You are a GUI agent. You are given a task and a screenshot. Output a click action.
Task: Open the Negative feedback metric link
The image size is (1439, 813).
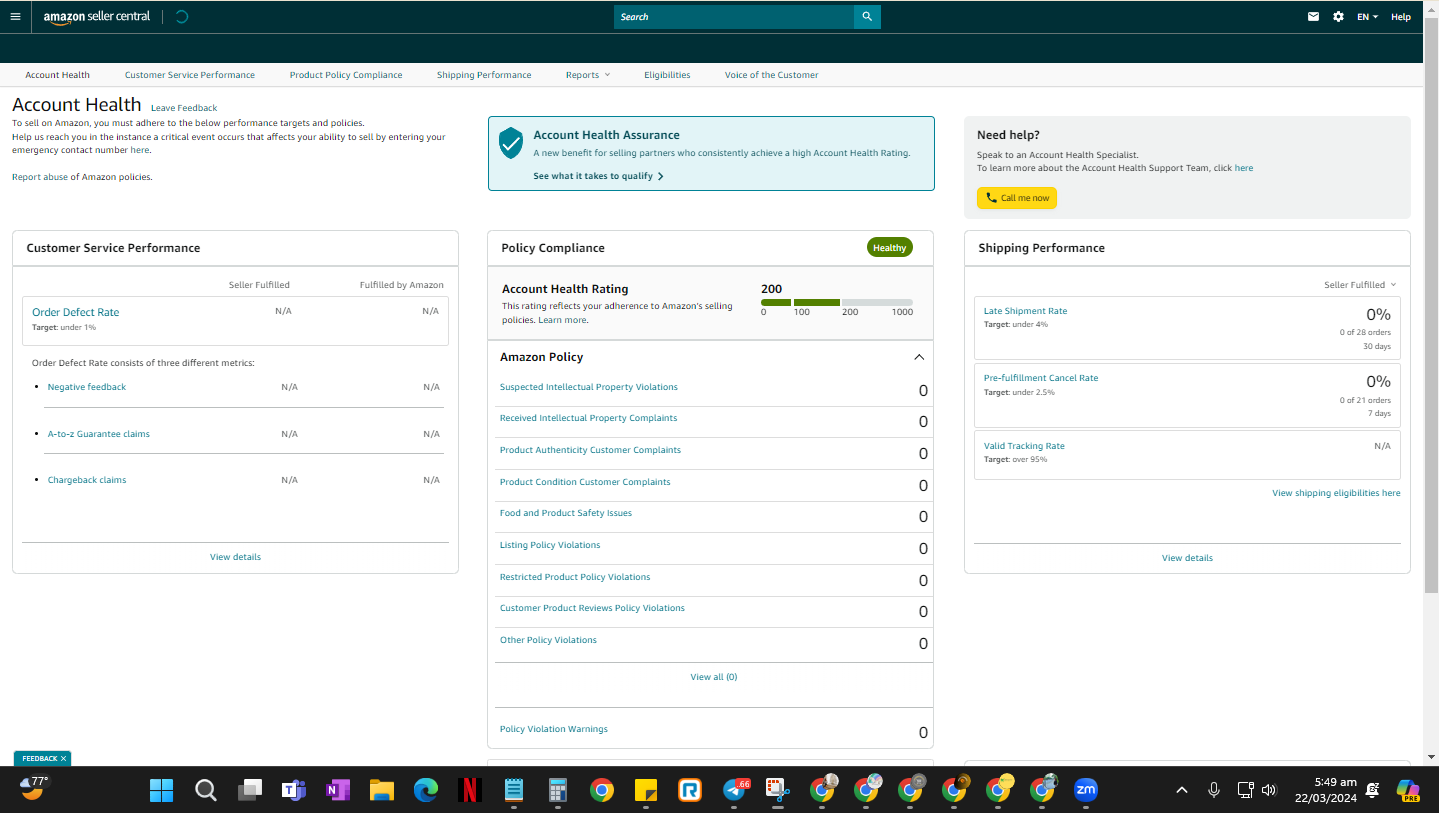[87, 387]
